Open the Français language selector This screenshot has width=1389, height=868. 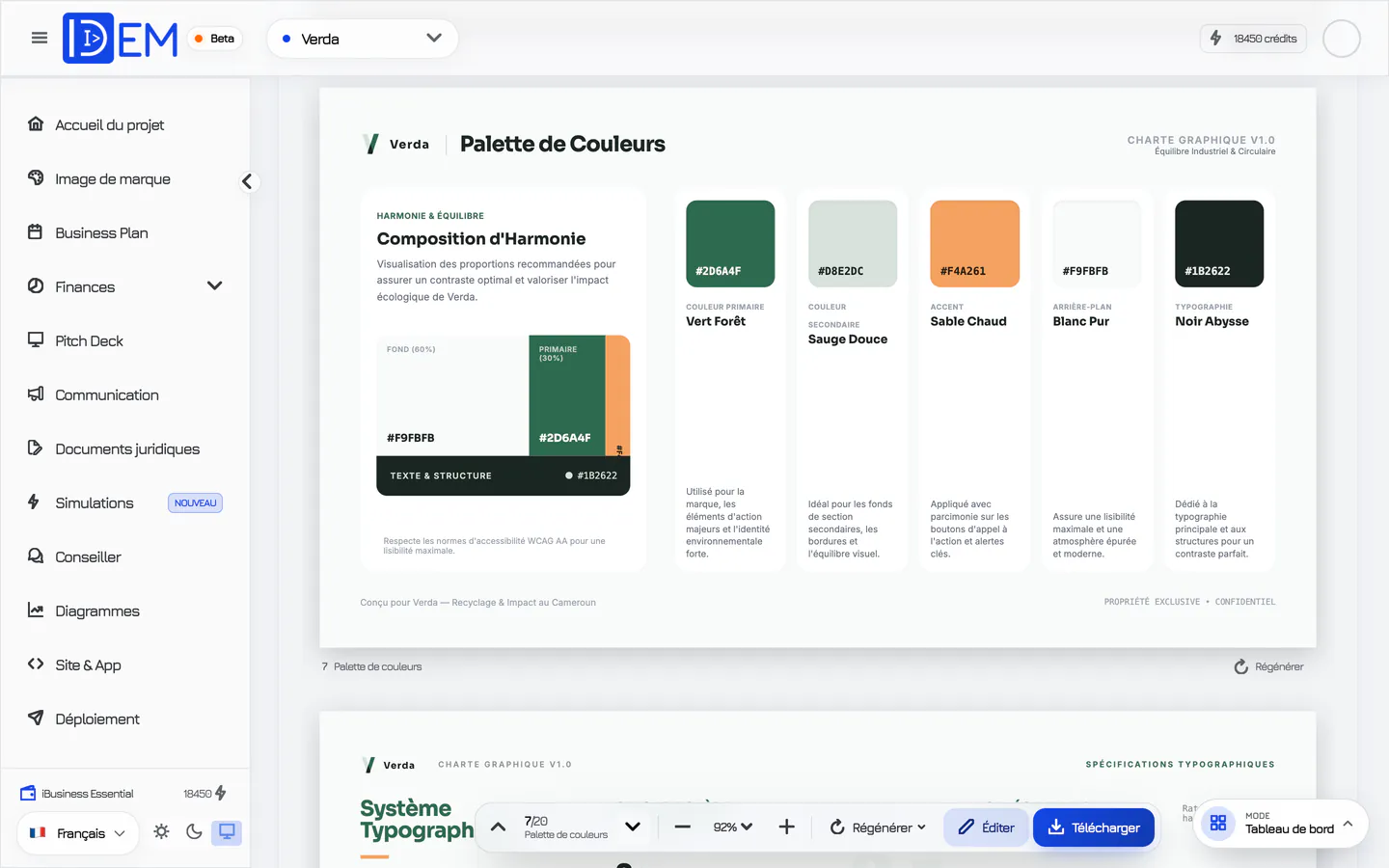[x=77, y=833]
